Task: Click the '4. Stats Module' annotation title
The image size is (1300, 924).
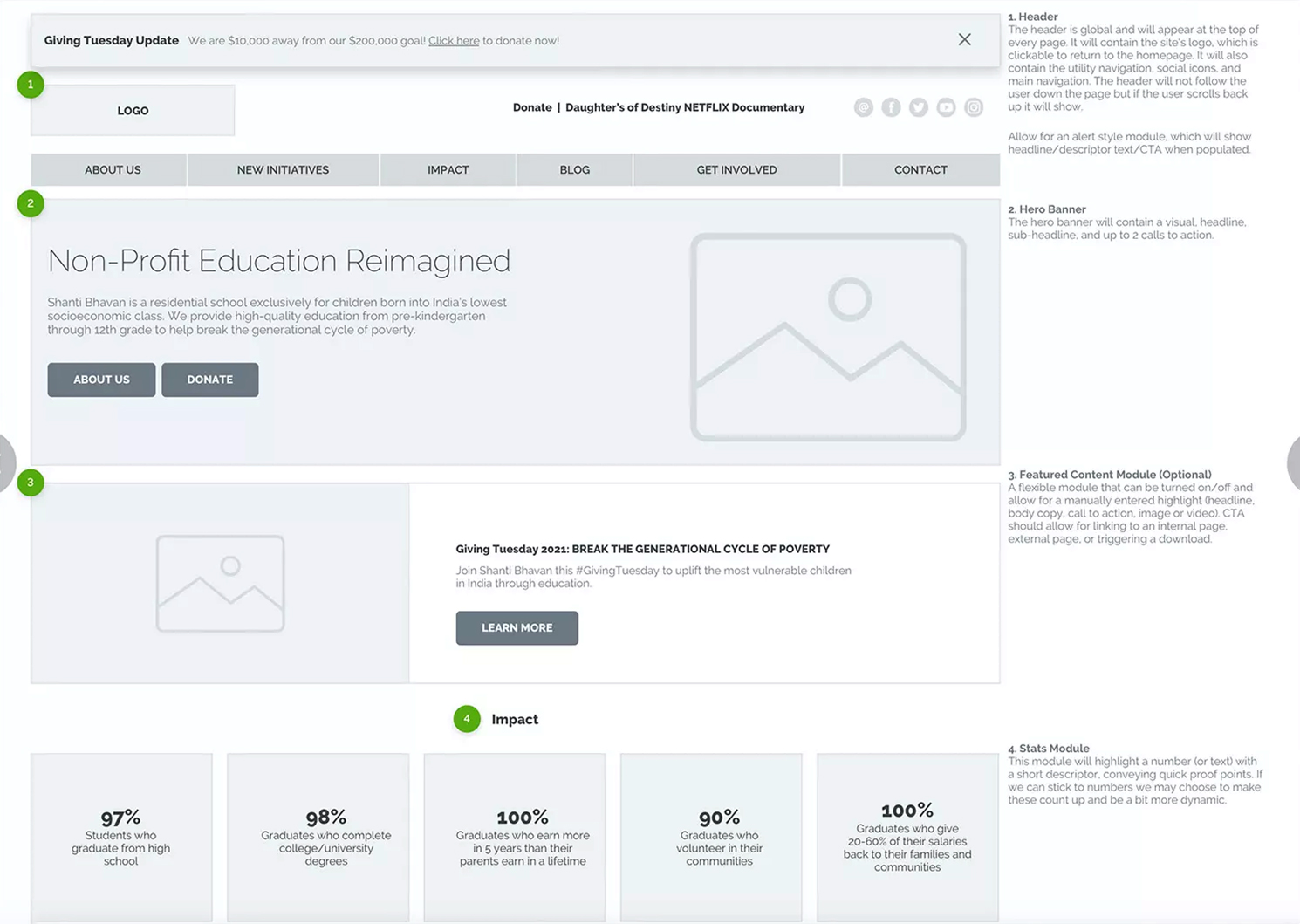Action: pos(1049,749)
